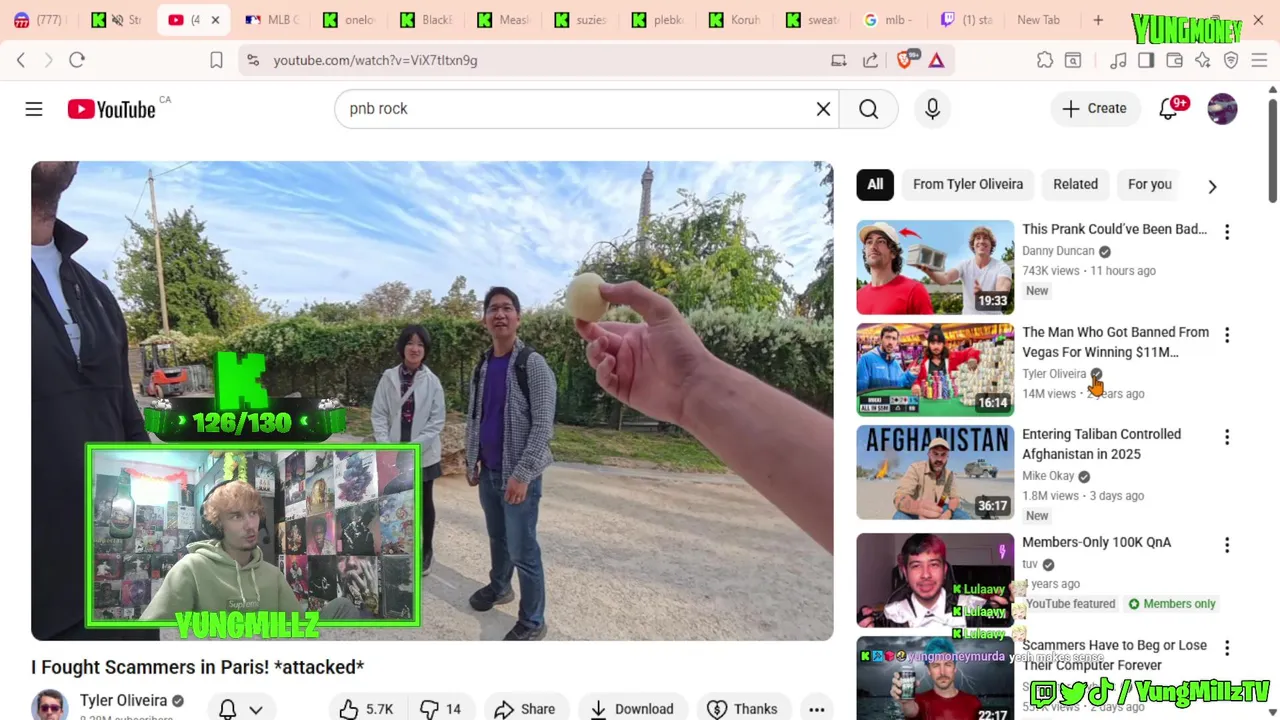Click the Share button
The image size is (1280, 720).
[524, 709]
